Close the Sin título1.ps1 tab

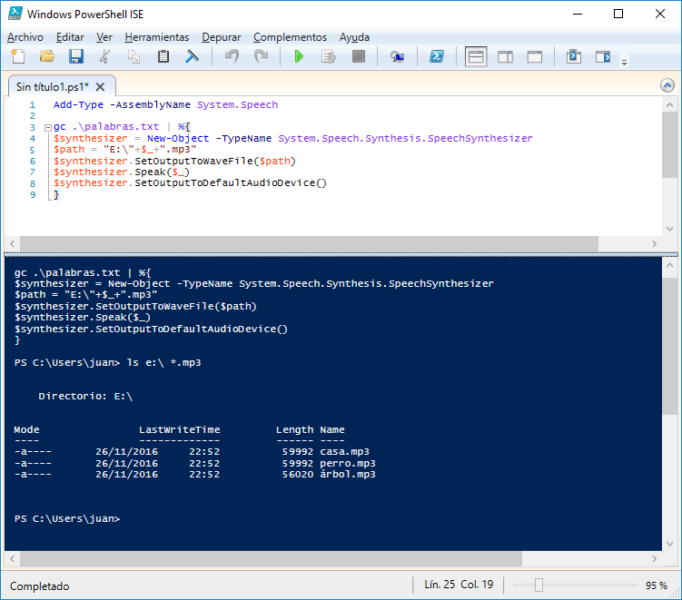101,87
